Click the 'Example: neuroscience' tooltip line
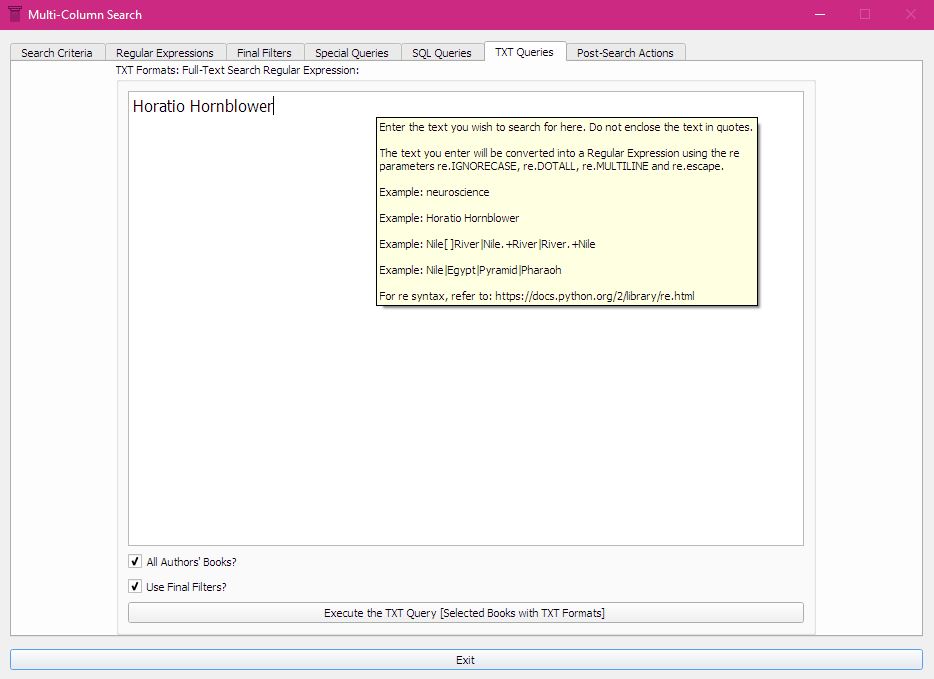 (434, 192)
